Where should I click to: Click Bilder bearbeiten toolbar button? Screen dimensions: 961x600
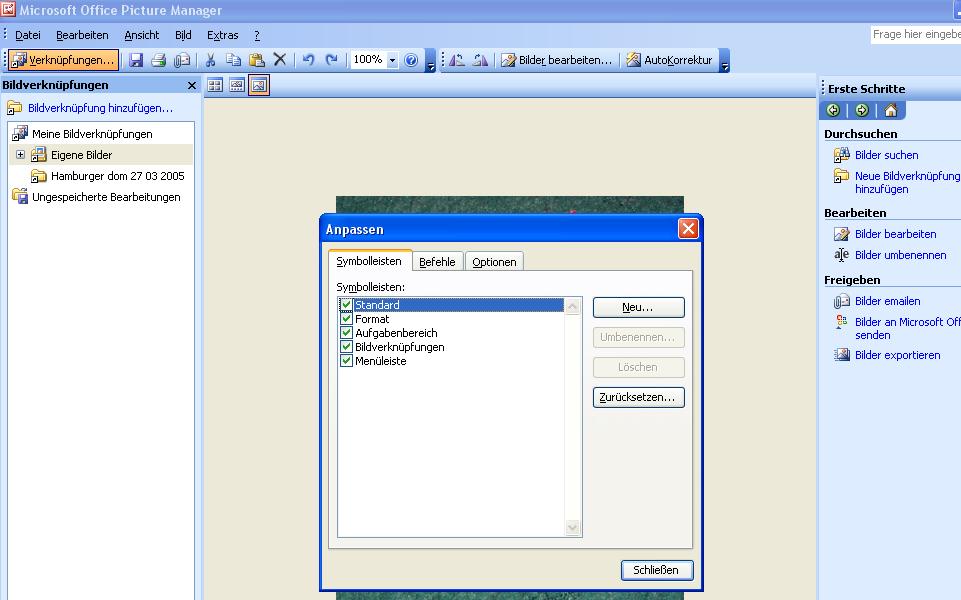556,60
